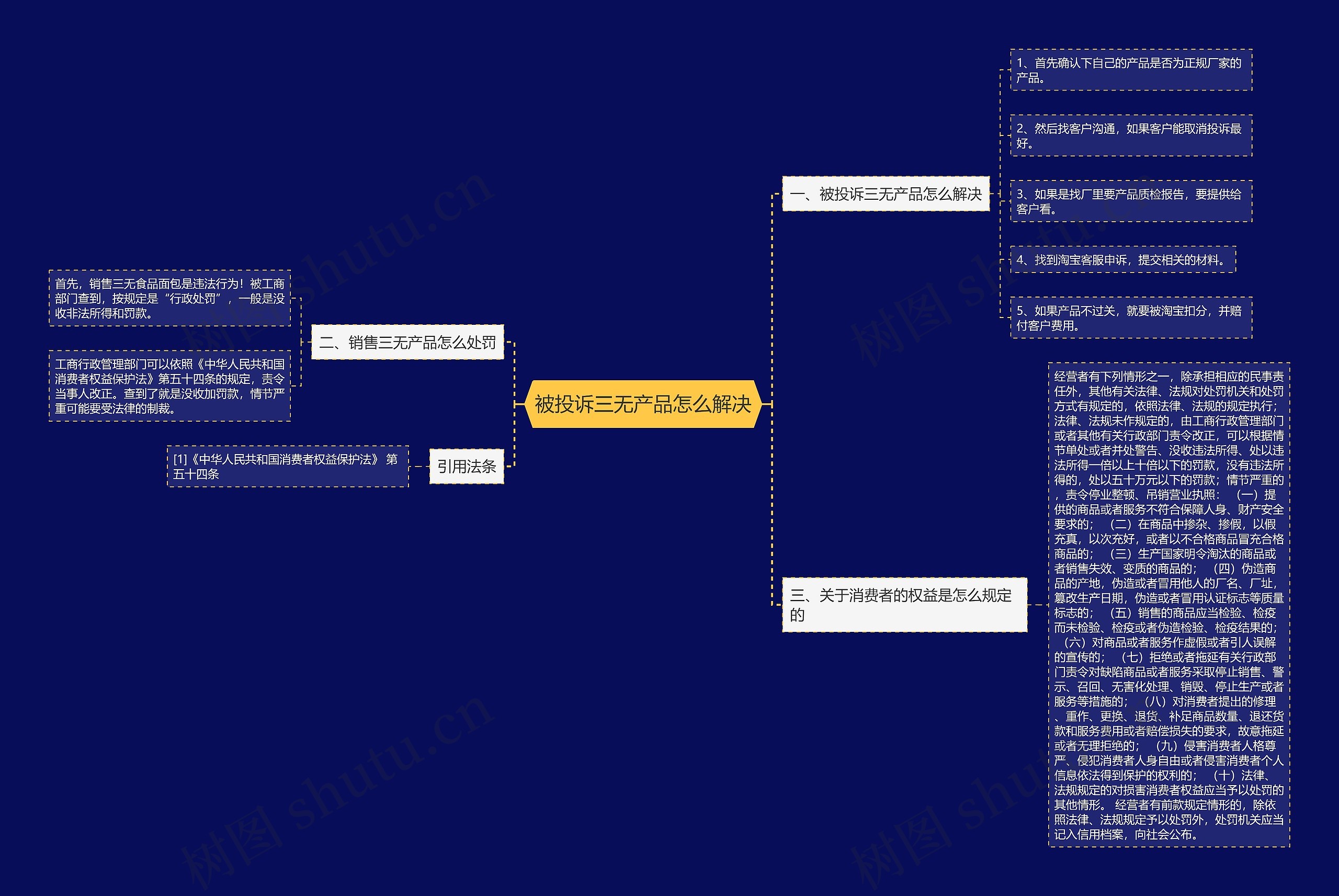Screen dimensions: 1339x896
Task: Click the dashed border node '工商行政管理部门'
Action: (x=159, y=391)
